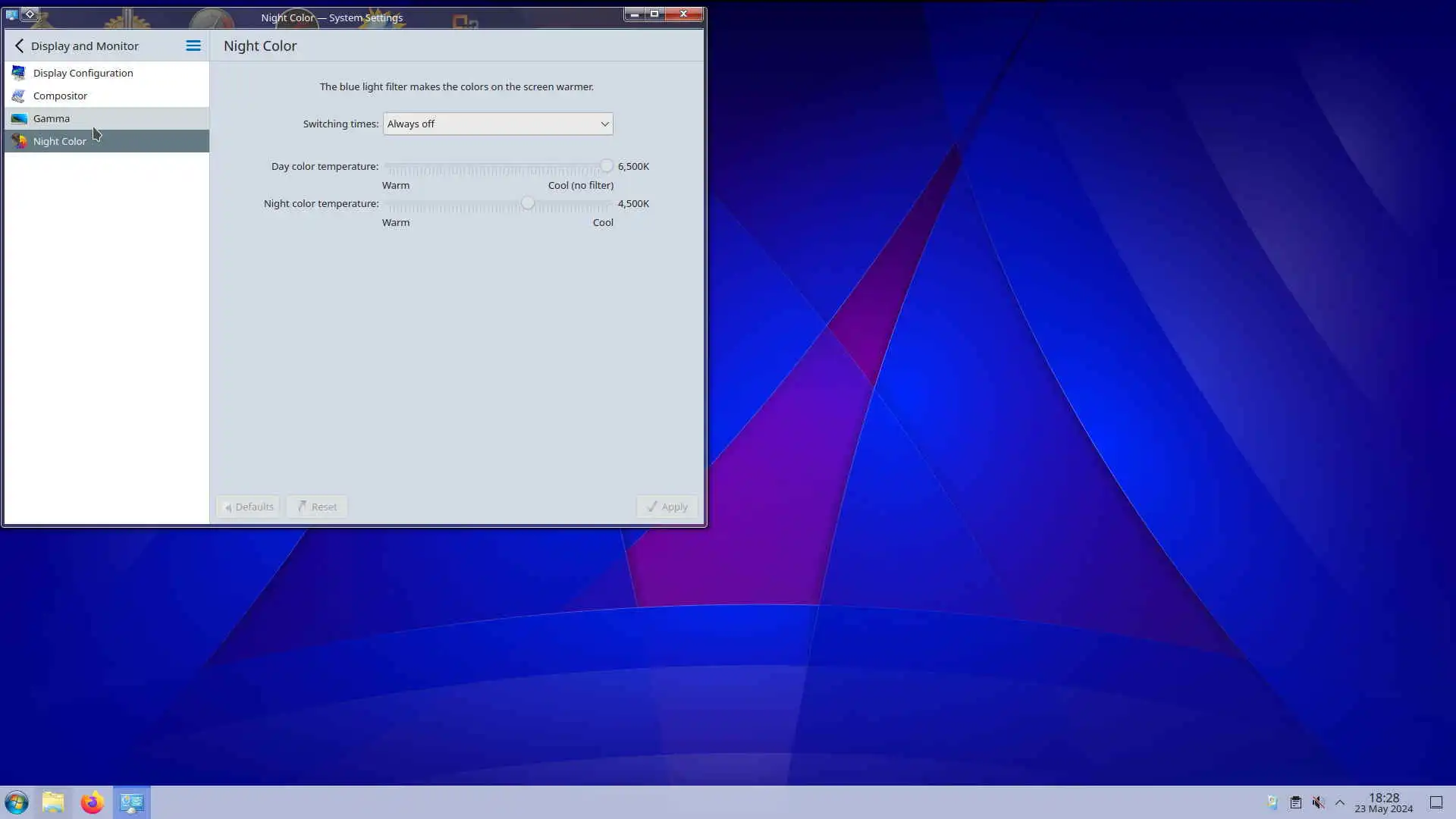This screenshot has height=819, width=1456.
Task: Go back from Display and Monitor
Action: [x=20, y=46]
